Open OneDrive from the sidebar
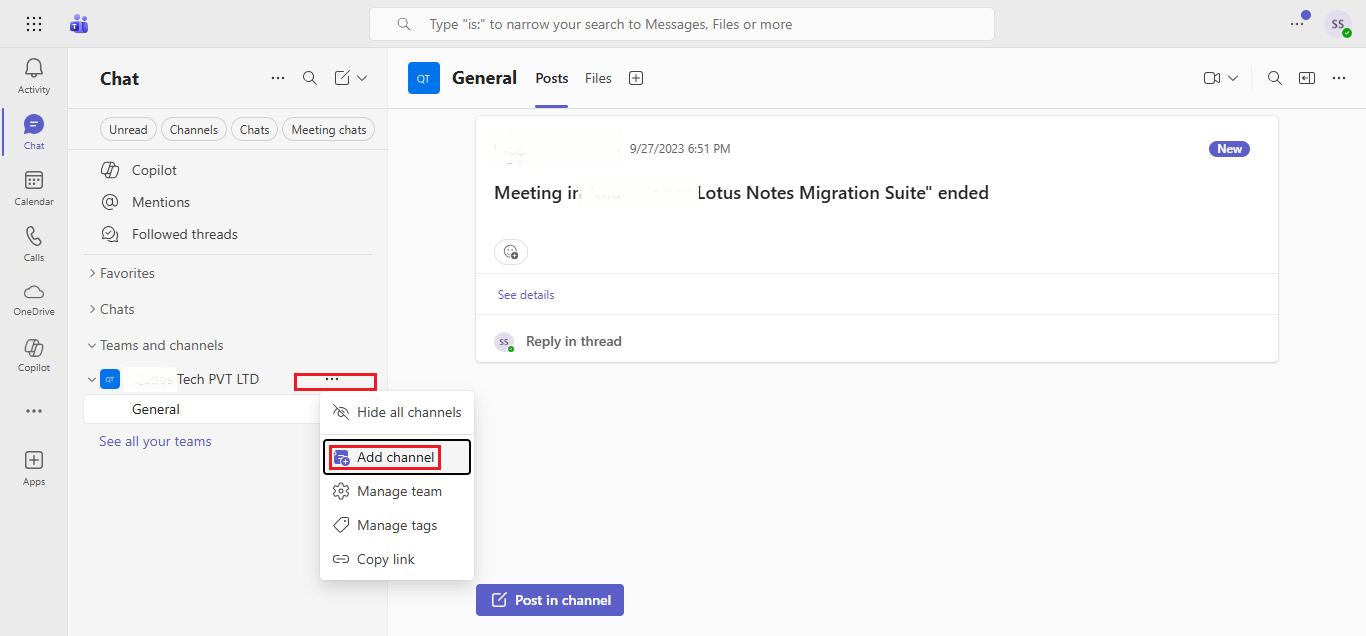The width and height of the screenshot is (1366, 636). (34, 298)
